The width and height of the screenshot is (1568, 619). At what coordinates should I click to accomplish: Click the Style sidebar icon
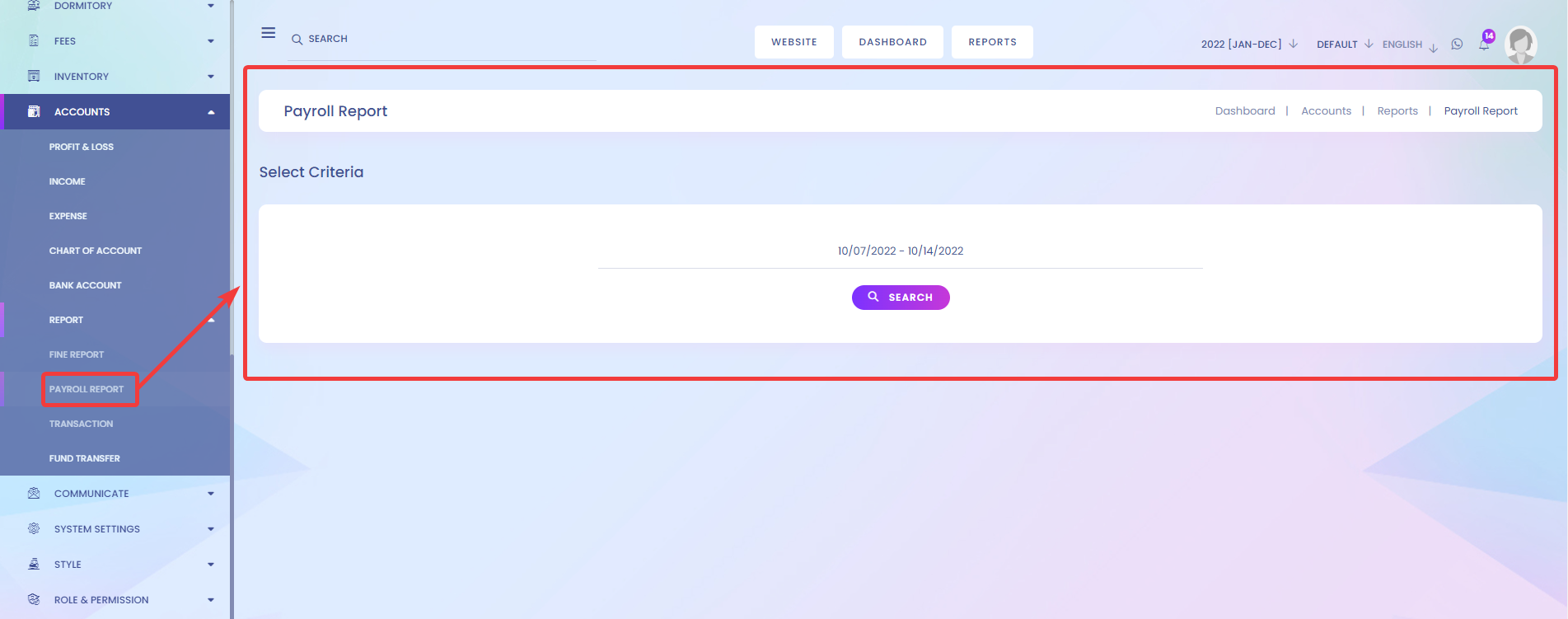click(x=34, y=564)
